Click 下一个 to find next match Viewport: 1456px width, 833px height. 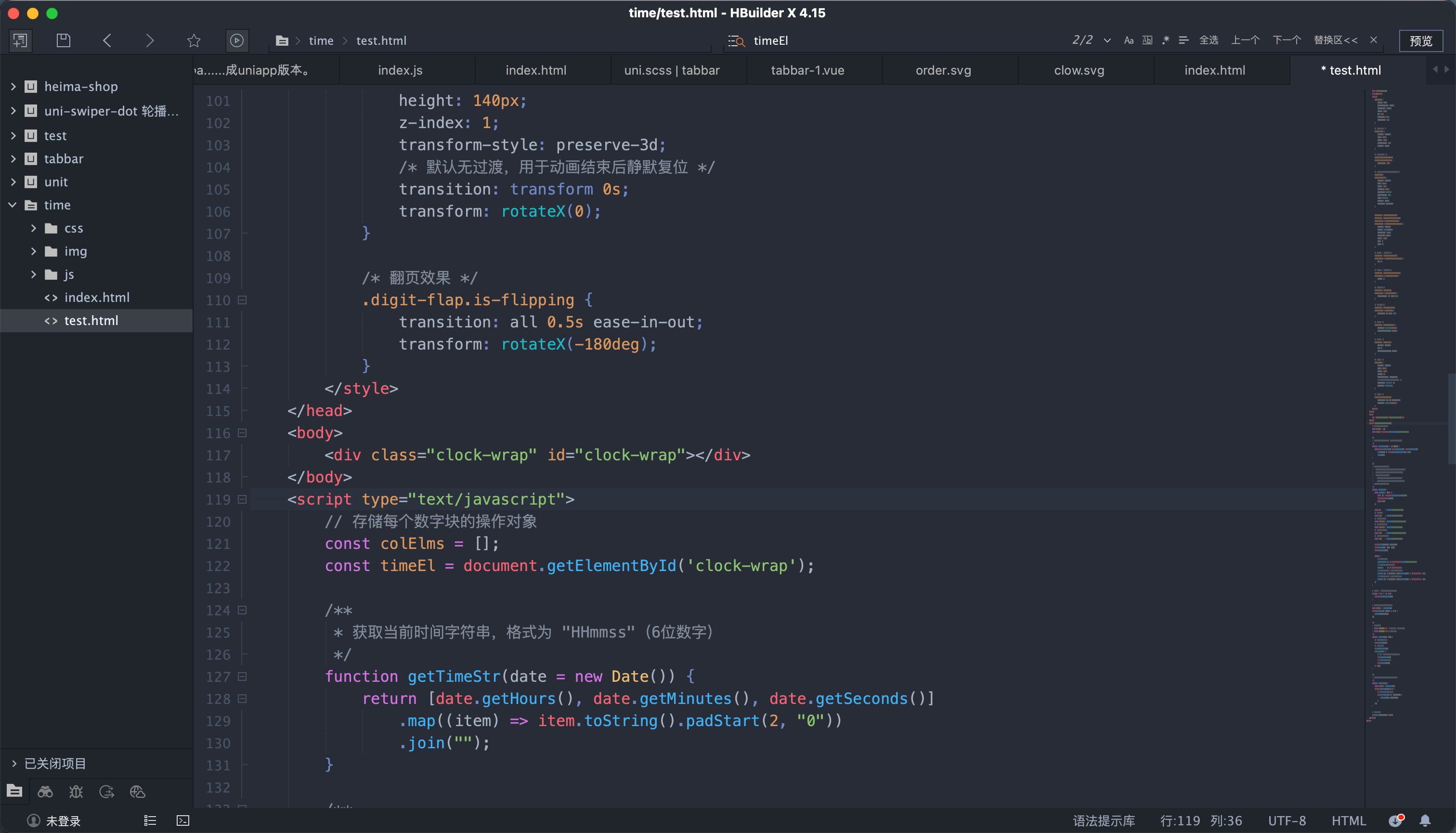coord(1286,40)
